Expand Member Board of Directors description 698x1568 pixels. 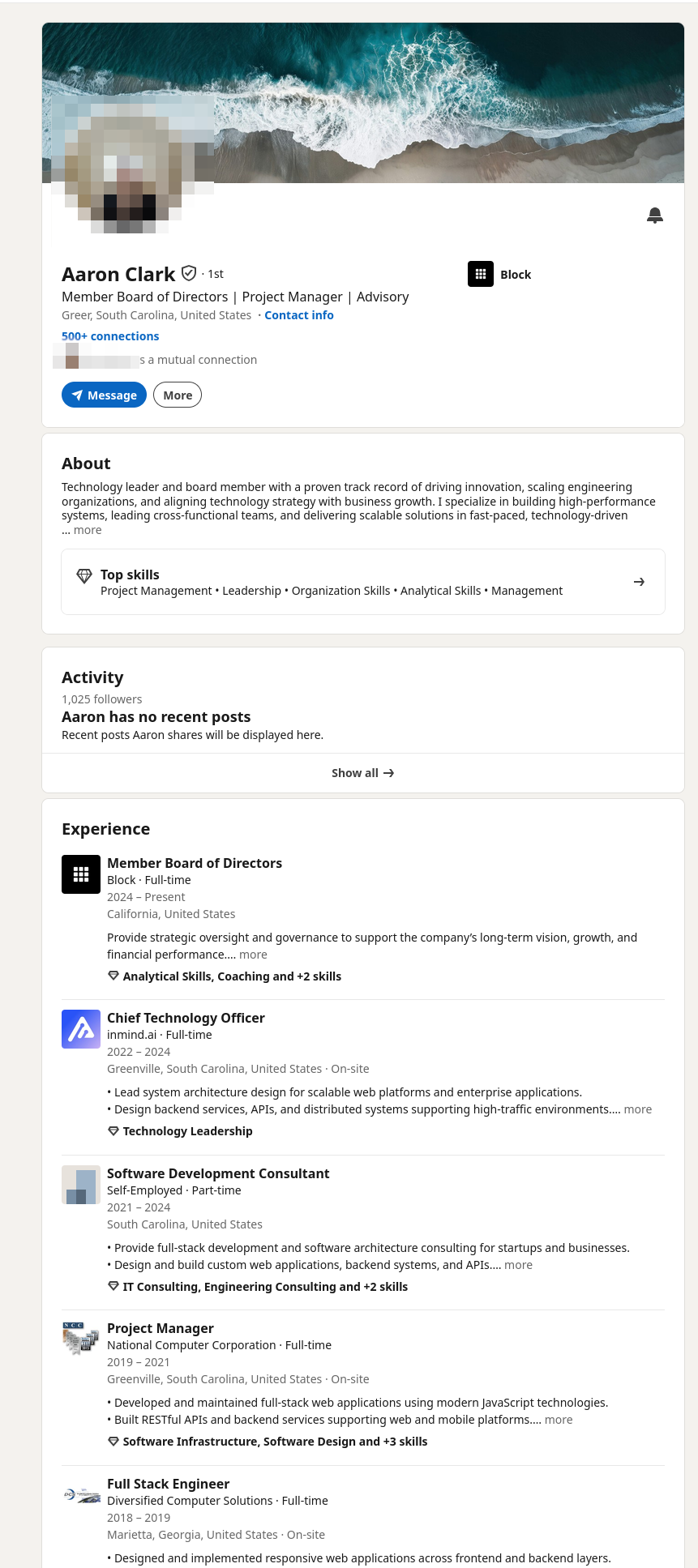(253, 955)
